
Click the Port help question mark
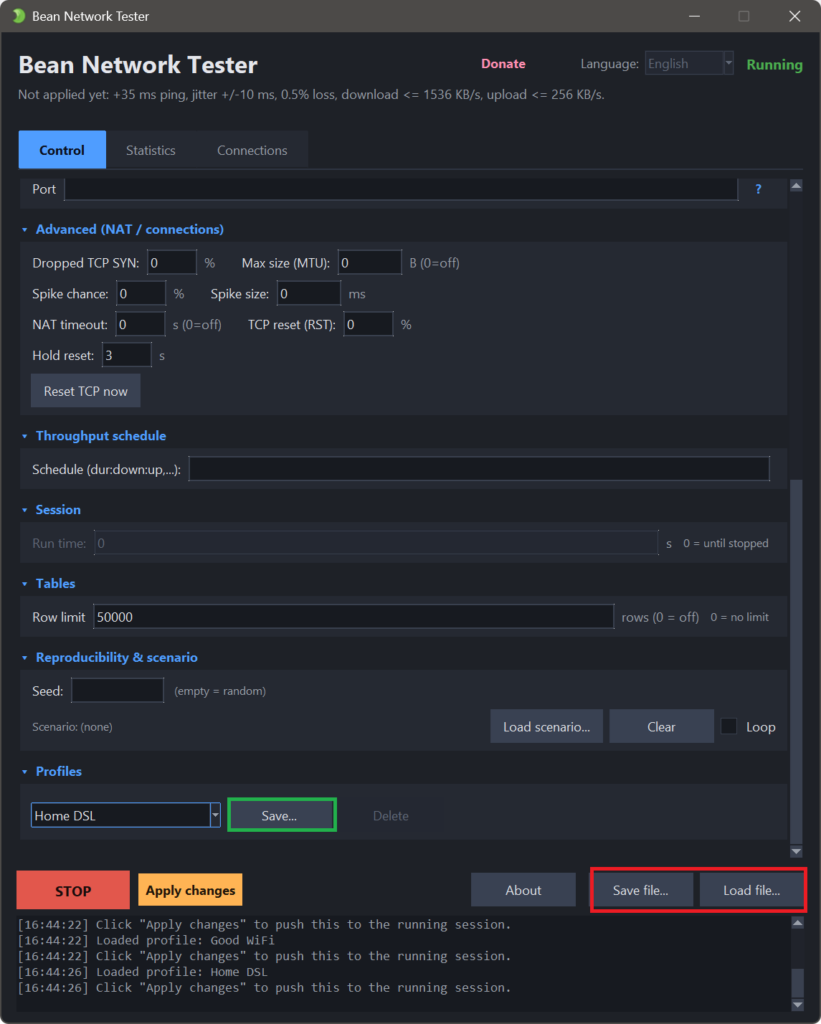(758, 189)
